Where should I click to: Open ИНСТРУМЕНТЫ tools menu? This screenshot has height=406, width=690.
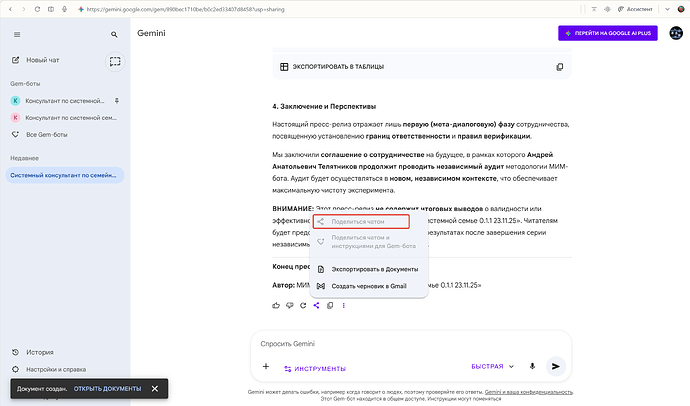point(315,369)
